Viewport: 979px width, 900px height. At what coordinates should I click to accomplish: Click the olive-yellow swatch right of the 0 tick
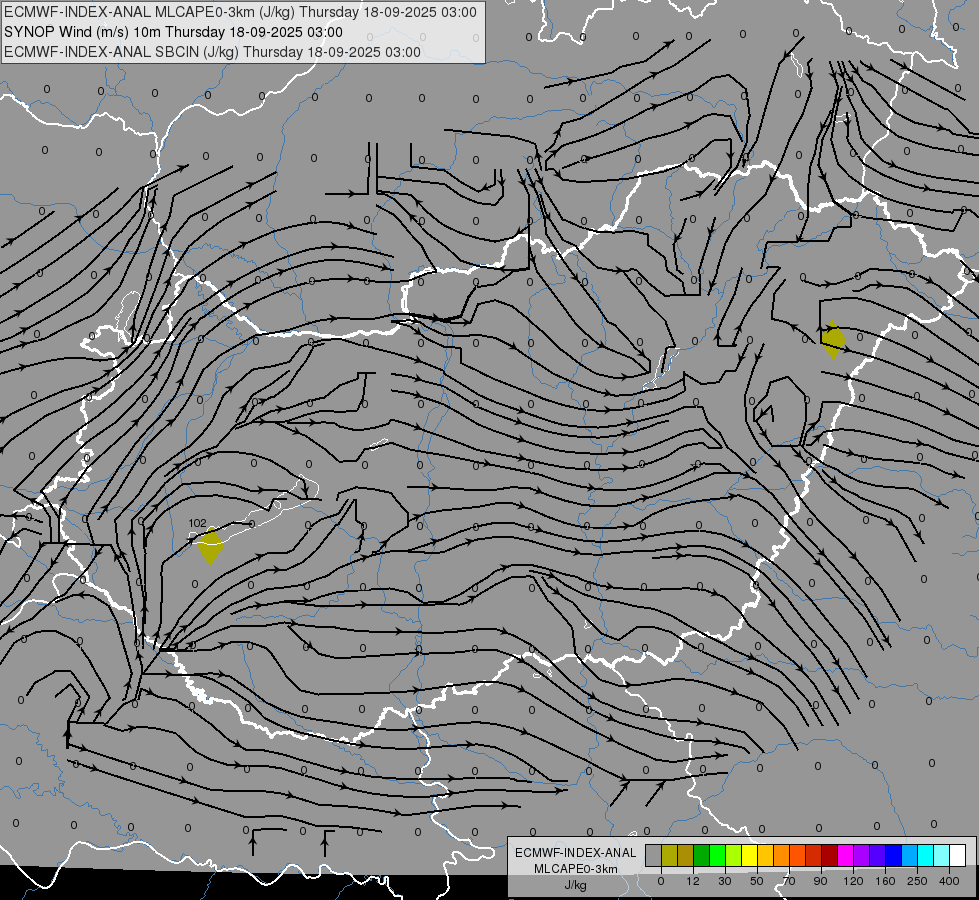[x=669, y=855]
